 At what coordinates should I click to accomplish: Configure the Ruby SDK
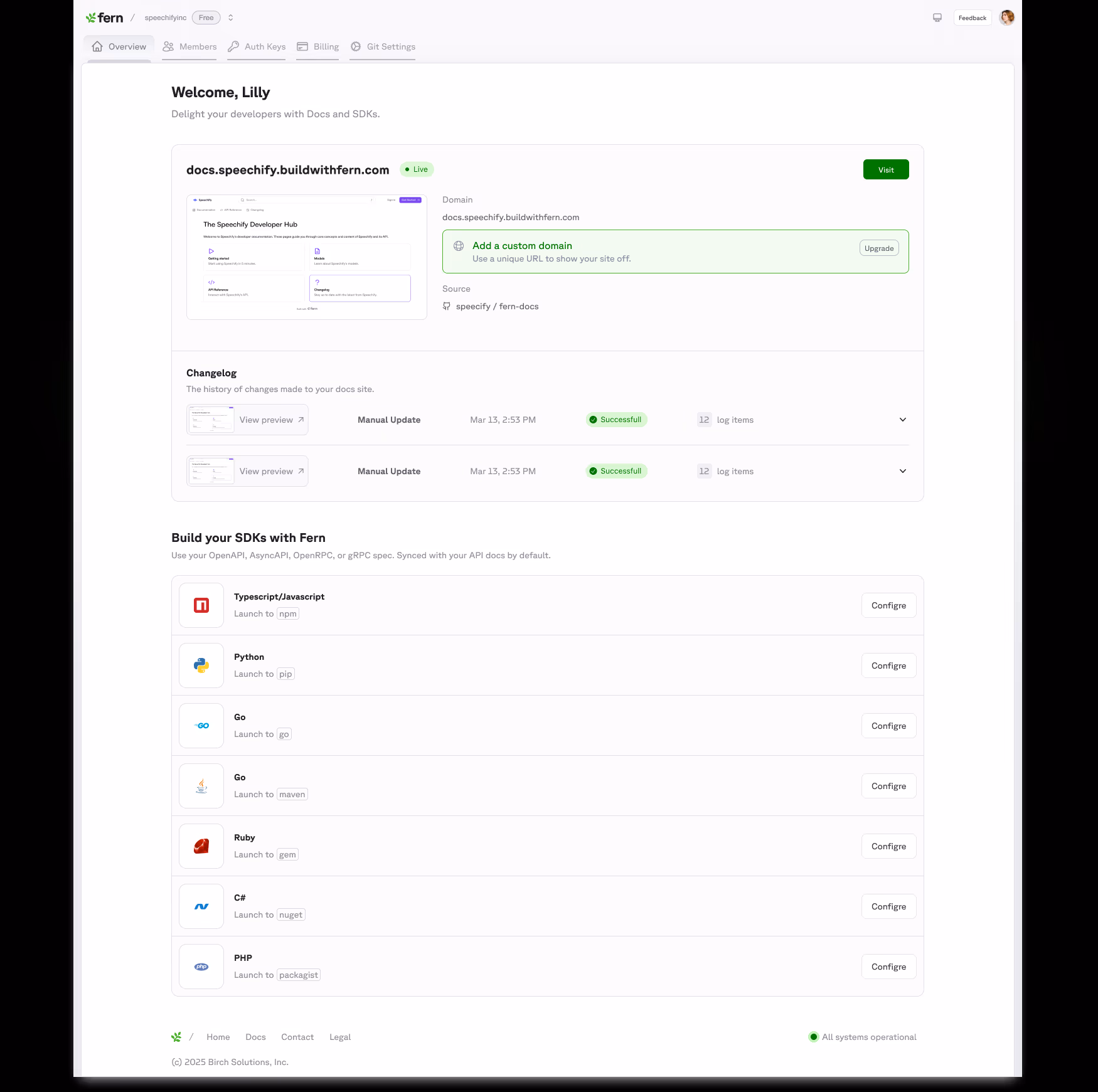(x=888, y=846)
